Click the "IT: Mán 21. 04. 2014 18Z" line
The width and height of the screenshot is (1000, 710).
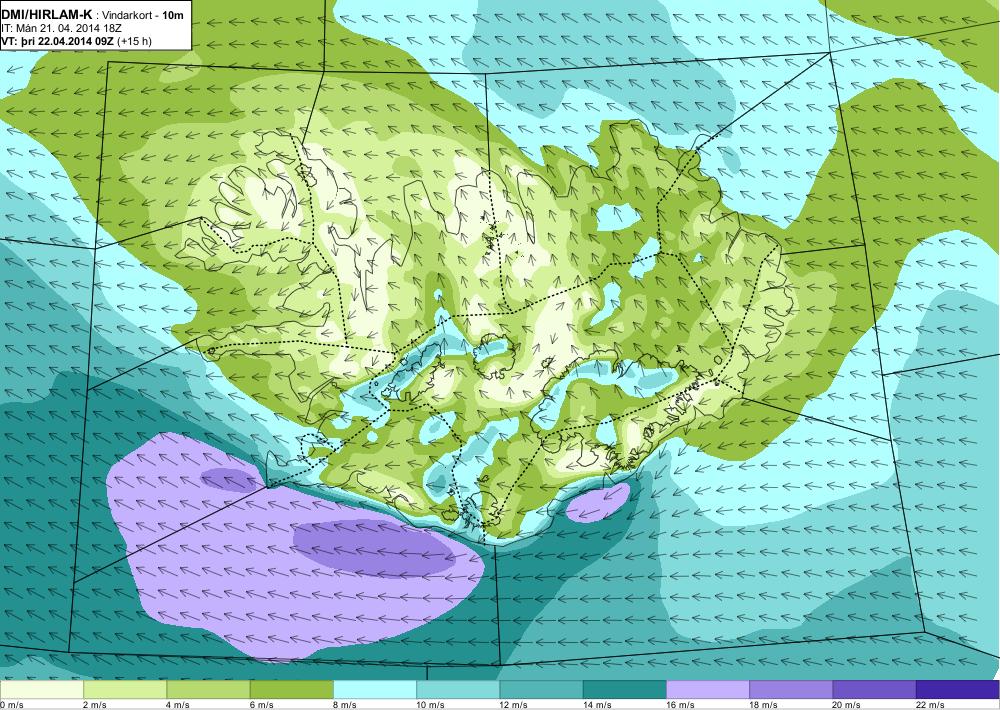pos(62,28)
